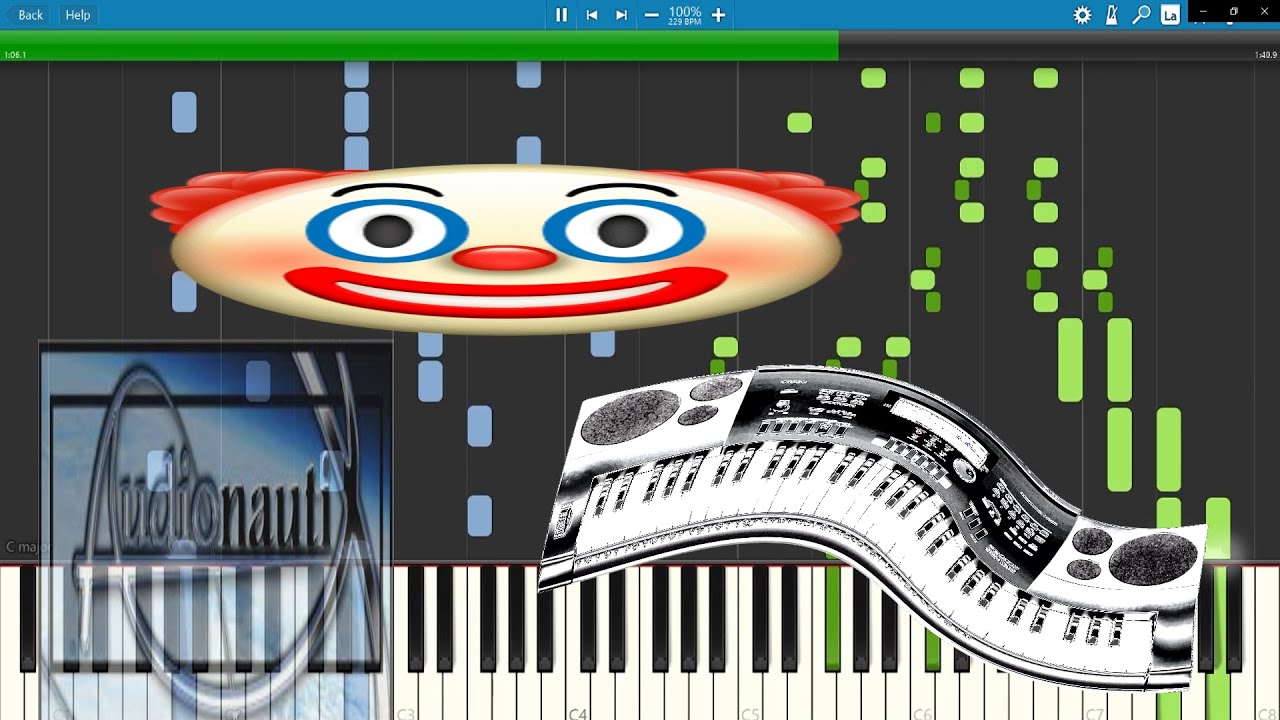Screen dimensions: 1280x720
Task: Pause the song playback
Action: coord(561,15)
